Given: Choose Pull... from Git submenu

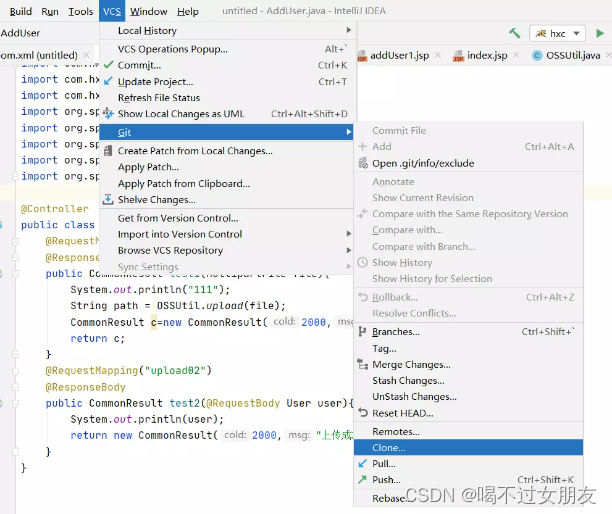Looking at the screenshot, I should click(468, 463).
